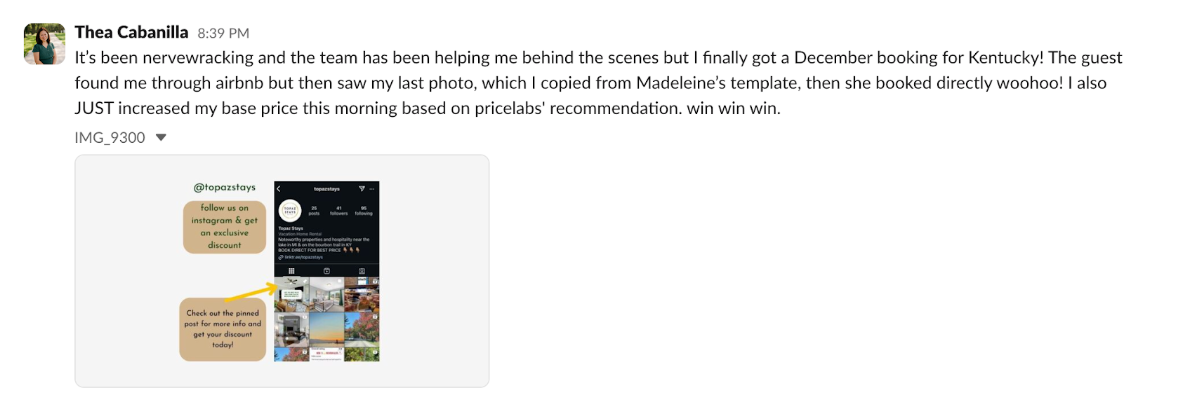Select the reels tab icon

click(327, 270)
